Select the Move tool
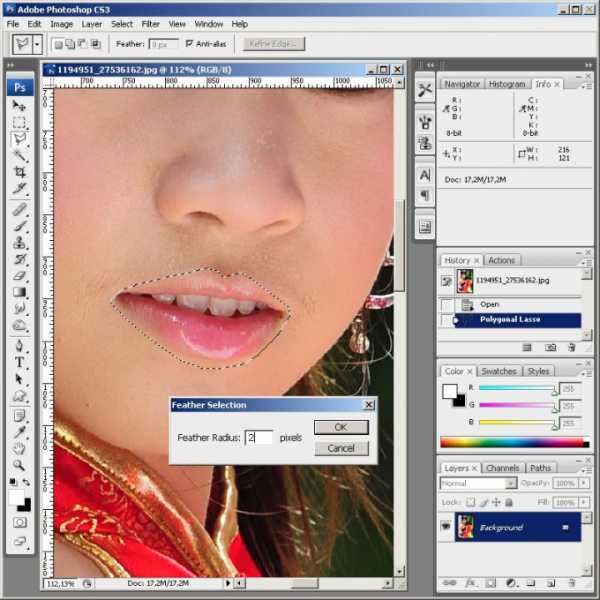Image resolution: width=600 pixels, height=600 pixels. click(19, 105)
